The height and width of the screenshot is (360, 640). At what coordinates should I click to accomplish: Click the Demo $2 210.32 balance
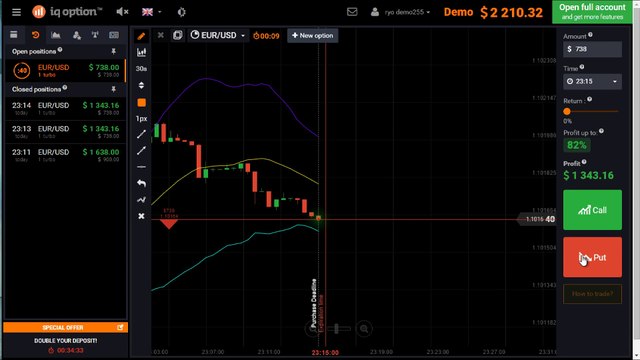pos(493,12)
